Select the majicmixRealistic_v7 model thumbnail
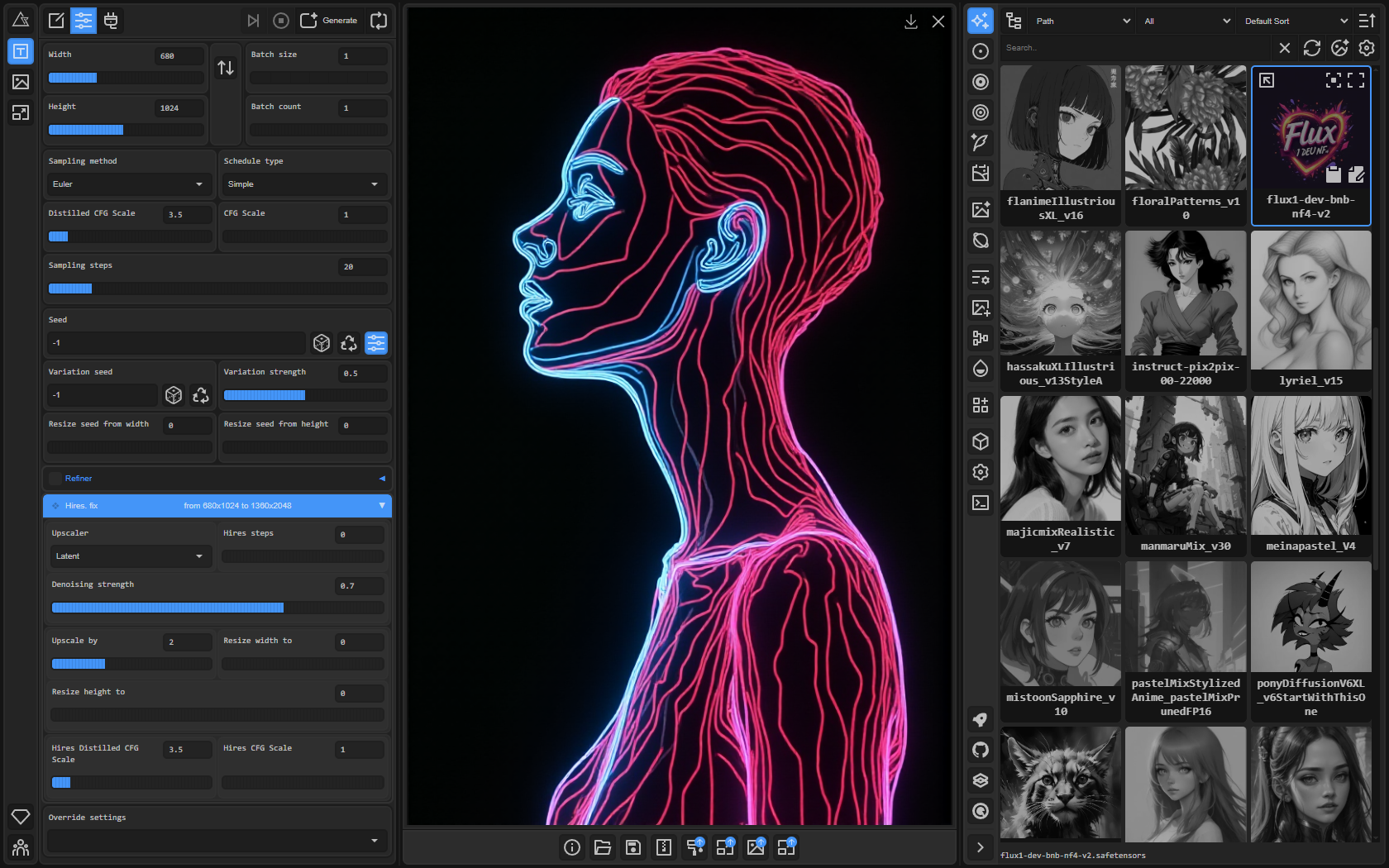The image size is (1389, 868). [x=1060, y=475]
